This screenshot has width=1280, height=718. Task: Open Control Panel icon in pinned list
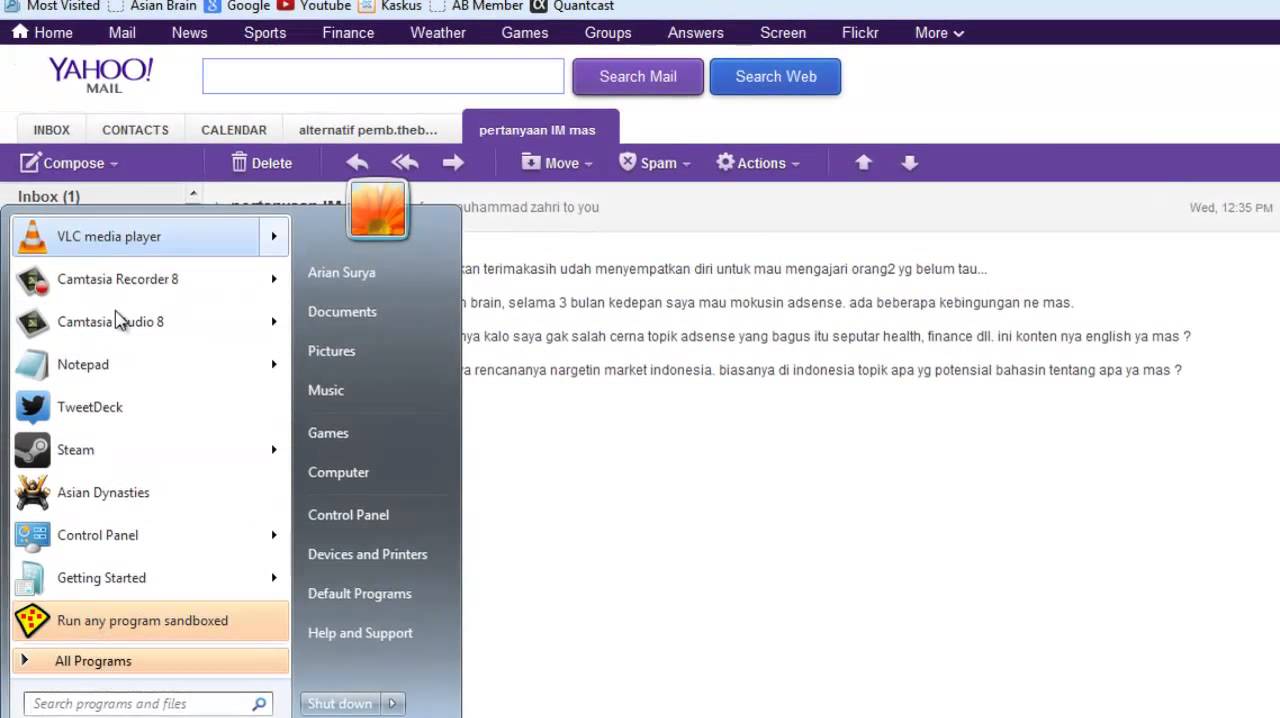pos(33,535)
